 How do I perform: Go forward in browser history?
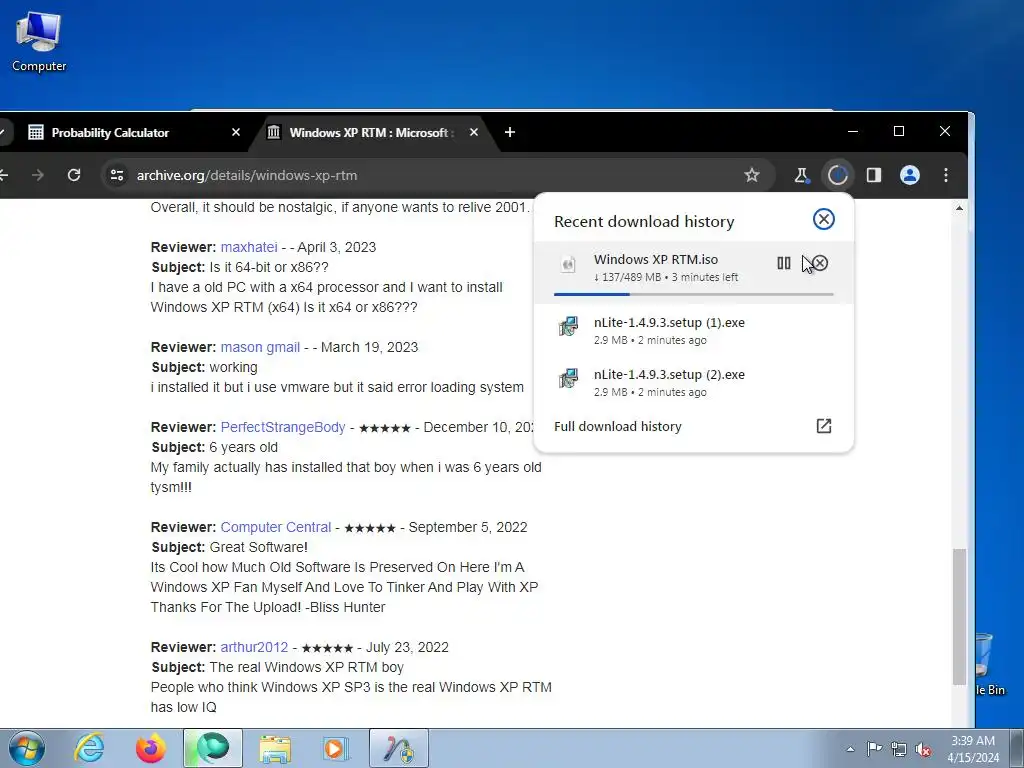pyautogui.click(x=38, y=175)
